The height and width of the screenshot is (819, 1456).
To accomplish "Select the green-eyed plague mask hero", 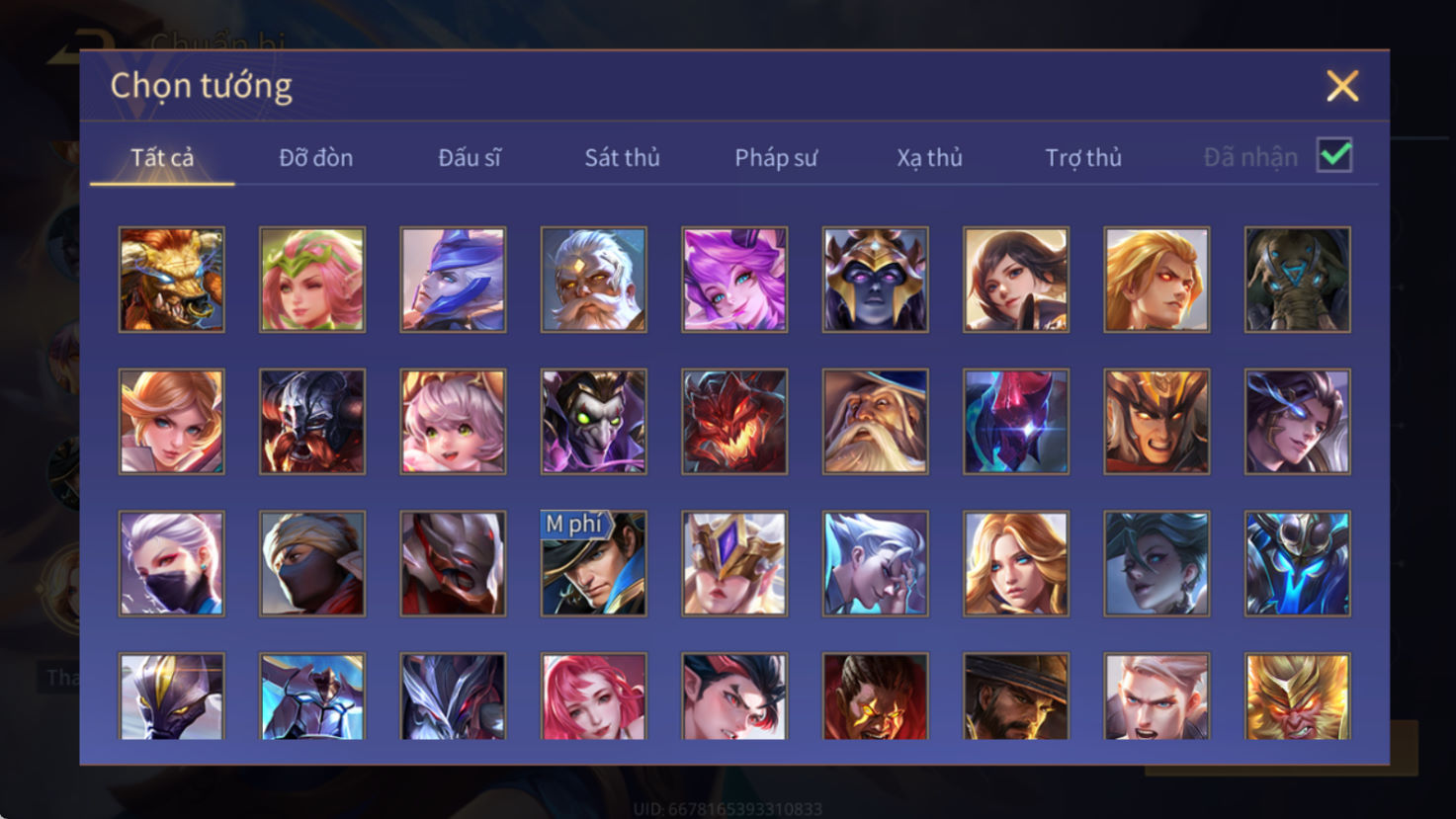I will point(594,422).
